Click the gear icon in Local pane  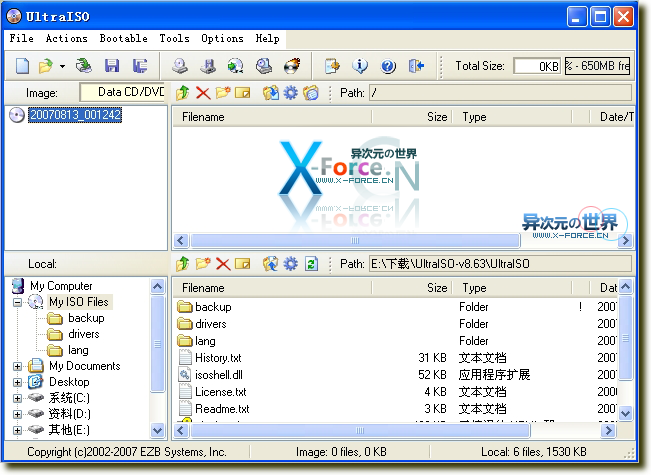(291, 264)
